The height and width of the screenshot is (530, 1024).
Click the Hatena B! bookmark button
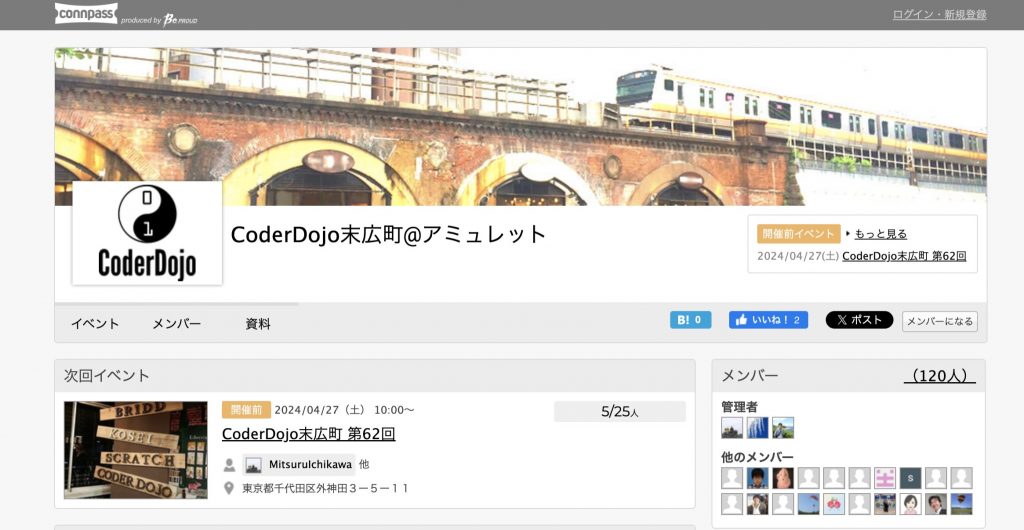tap(690, 320)
